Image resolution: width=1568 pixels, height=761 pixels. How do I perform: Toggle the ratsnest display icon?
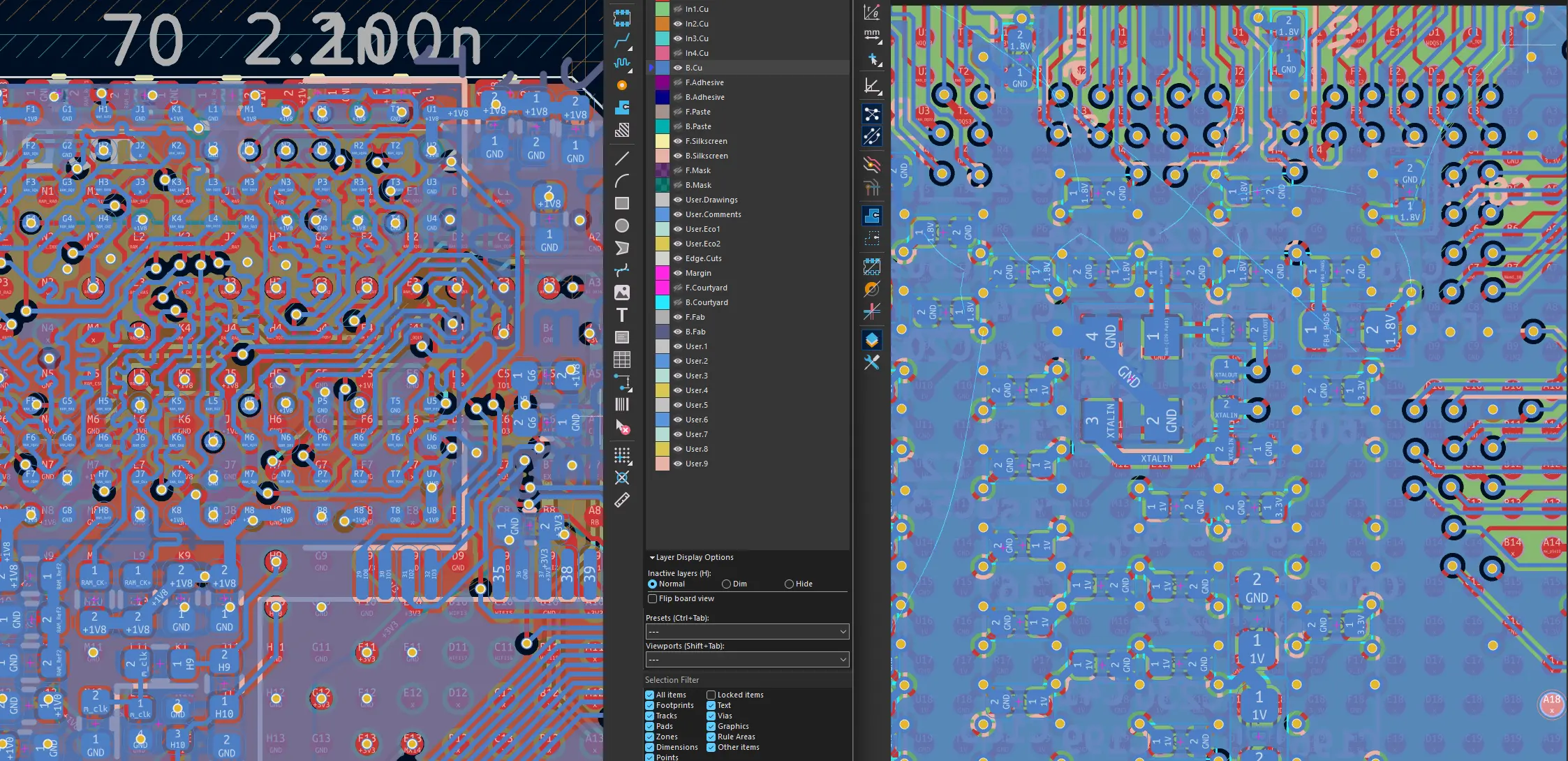pyautogui.click(x=872, y=114)
